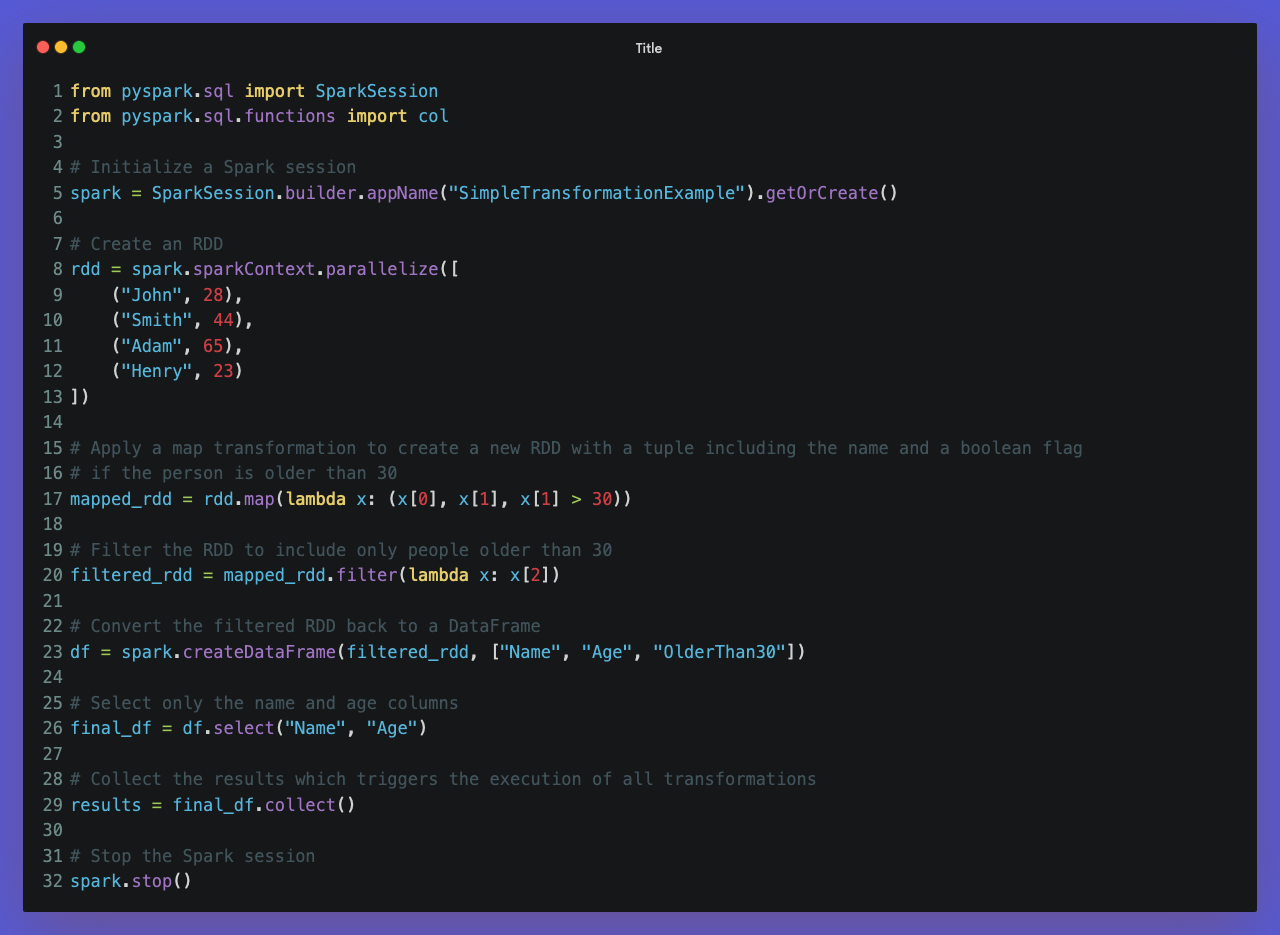Select the "Adam" string on line 11
The height and width of the screenshot is (935, 1280).
(152, 346)
